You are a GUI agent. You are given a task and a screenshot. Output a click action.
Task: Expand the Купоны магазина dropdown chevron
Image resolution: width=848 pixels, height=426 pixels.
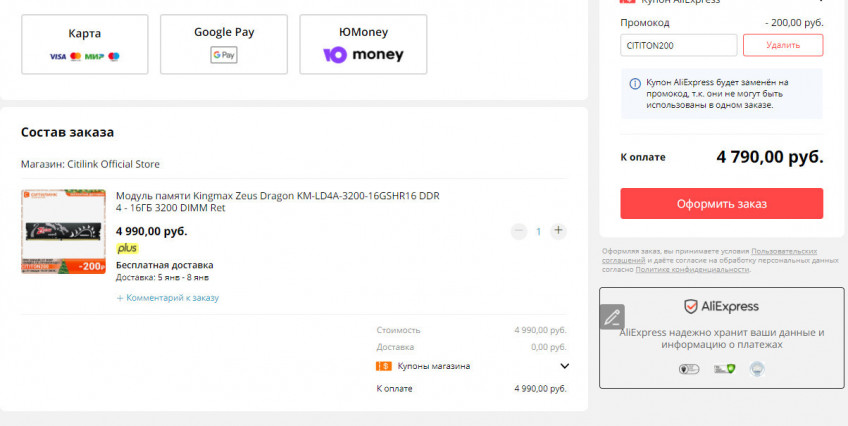[x=564, y=366]
